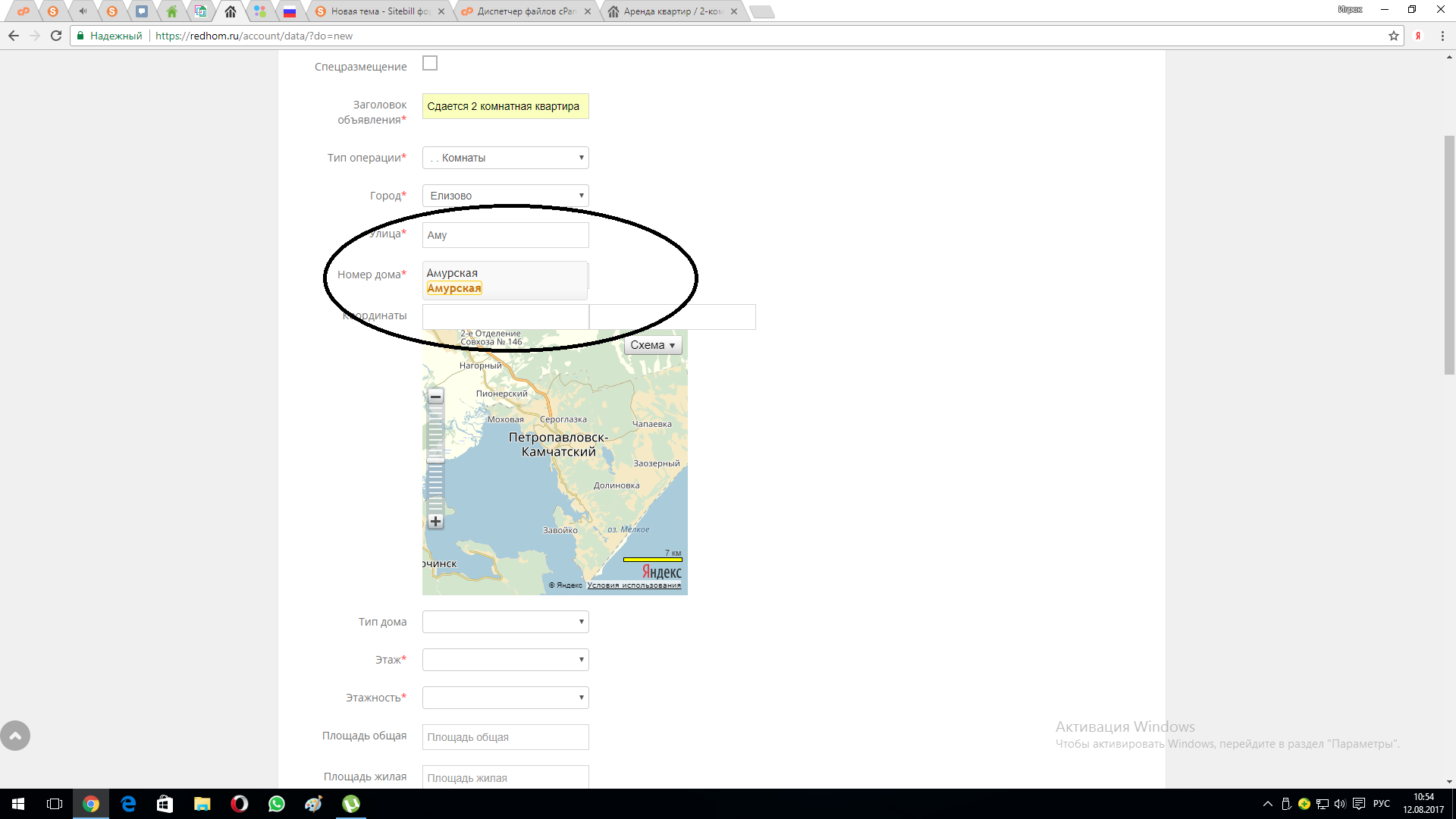Click the map zoom slider handle
Image resolution: width=1456 pixels, height=819 pixels.
[x=435, y=460]
